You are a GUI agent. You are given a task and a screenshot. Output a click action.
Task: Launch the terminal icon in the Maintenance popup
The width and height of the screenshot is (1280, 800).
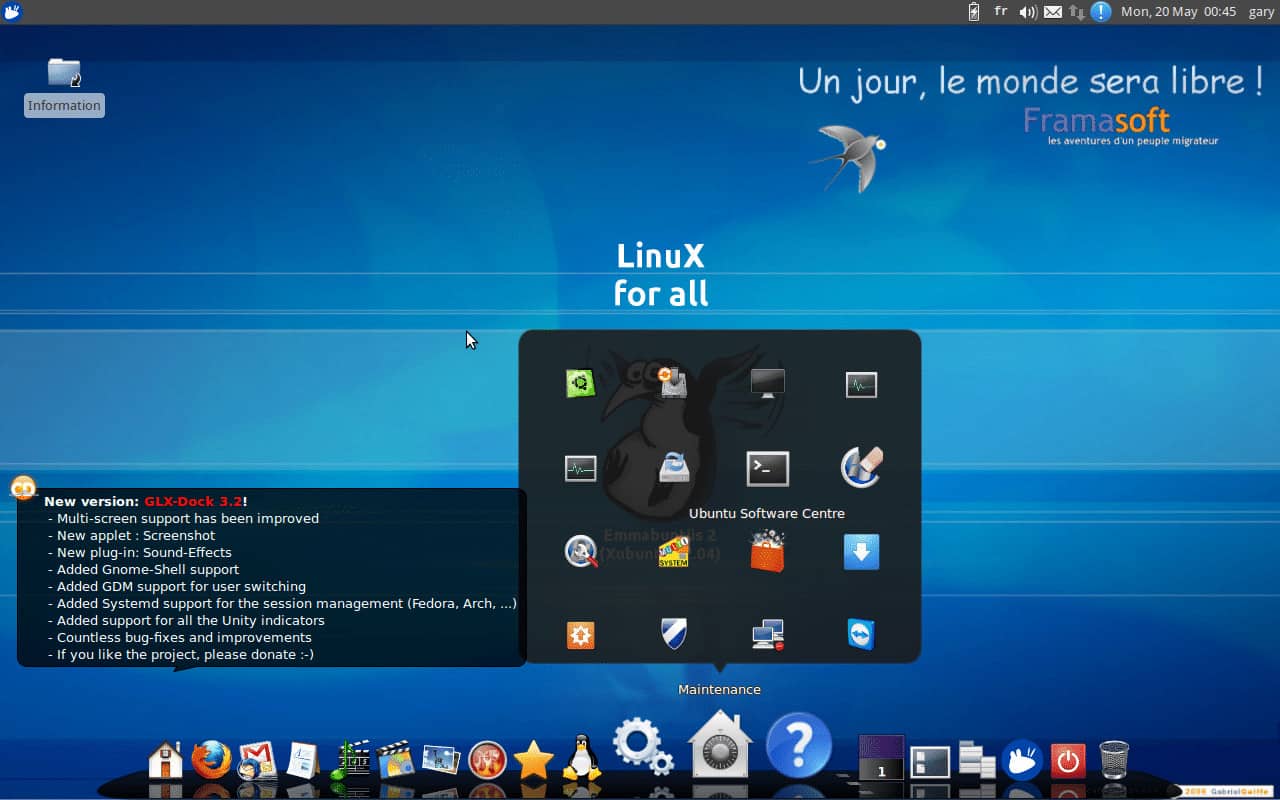coord(767,468)
